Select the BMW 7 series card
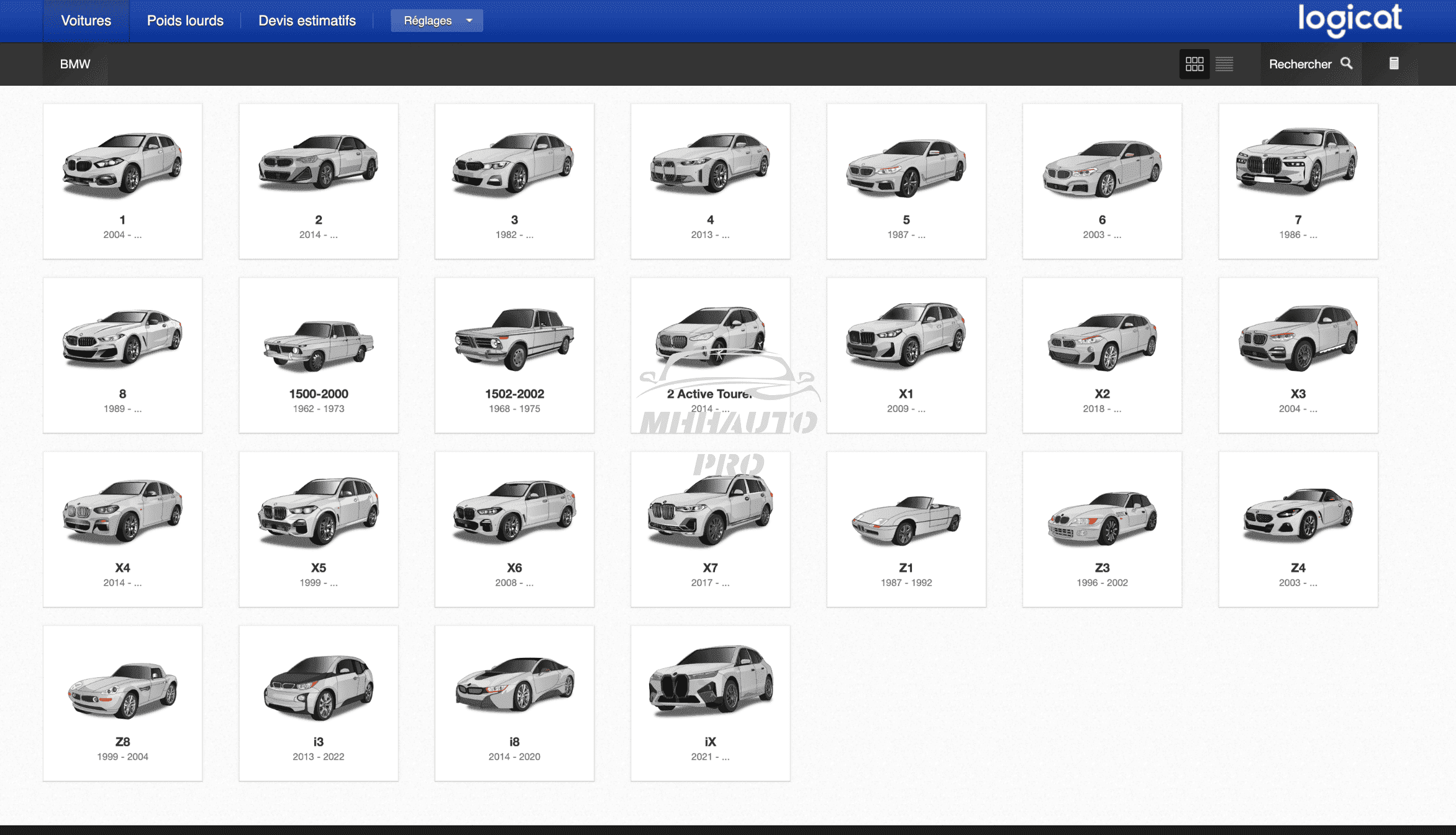 (1298, 180)
